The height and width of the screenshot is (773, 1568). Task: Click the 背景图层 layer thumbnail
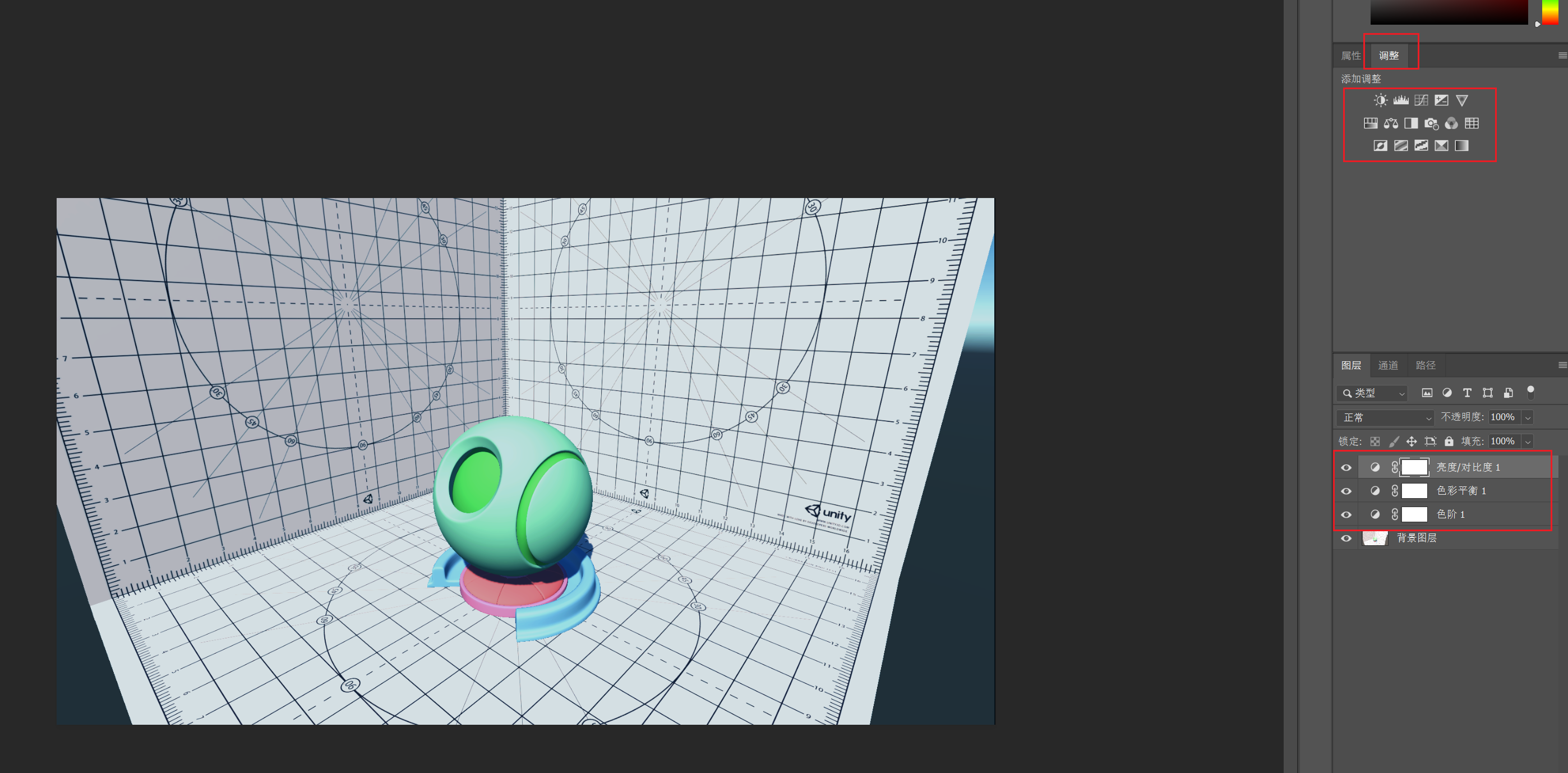[x=1375, y=538]
